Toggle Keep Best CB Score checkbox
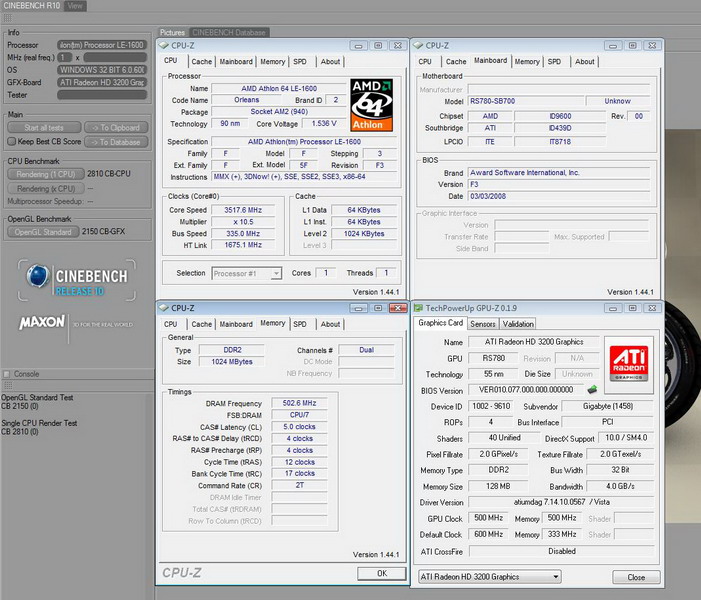The width and height of the screenshot is (701, 600). [12, 141]
